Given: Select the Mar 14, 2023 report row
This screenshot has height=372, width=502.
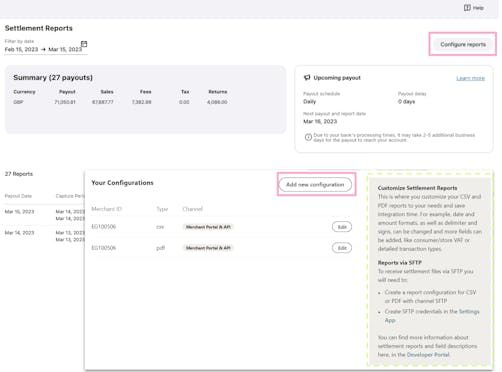Looking at the screenshot, I should point(44,236).
